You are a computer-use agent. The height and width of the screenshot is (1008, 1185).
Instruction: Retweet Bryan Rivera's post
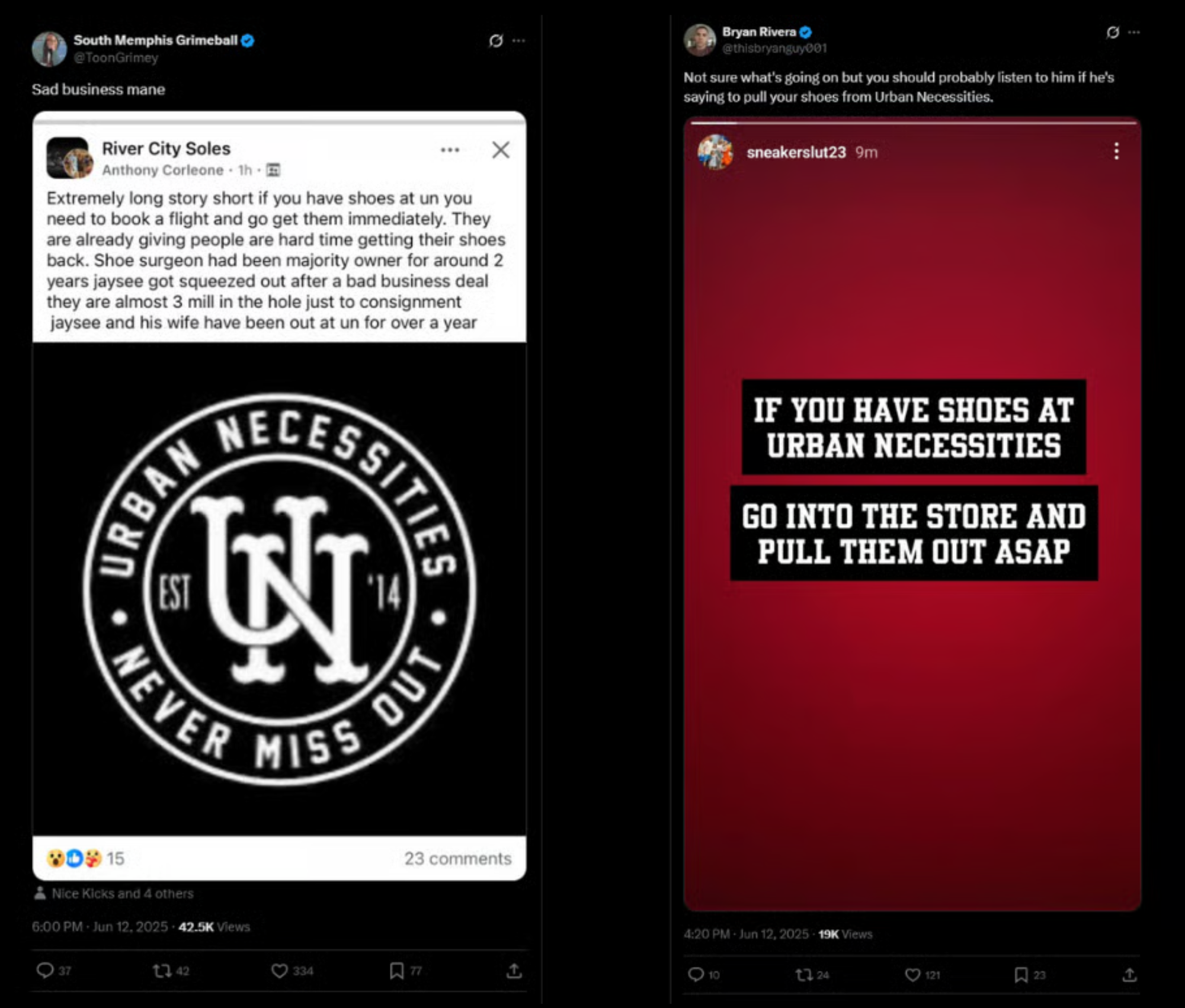803,974
